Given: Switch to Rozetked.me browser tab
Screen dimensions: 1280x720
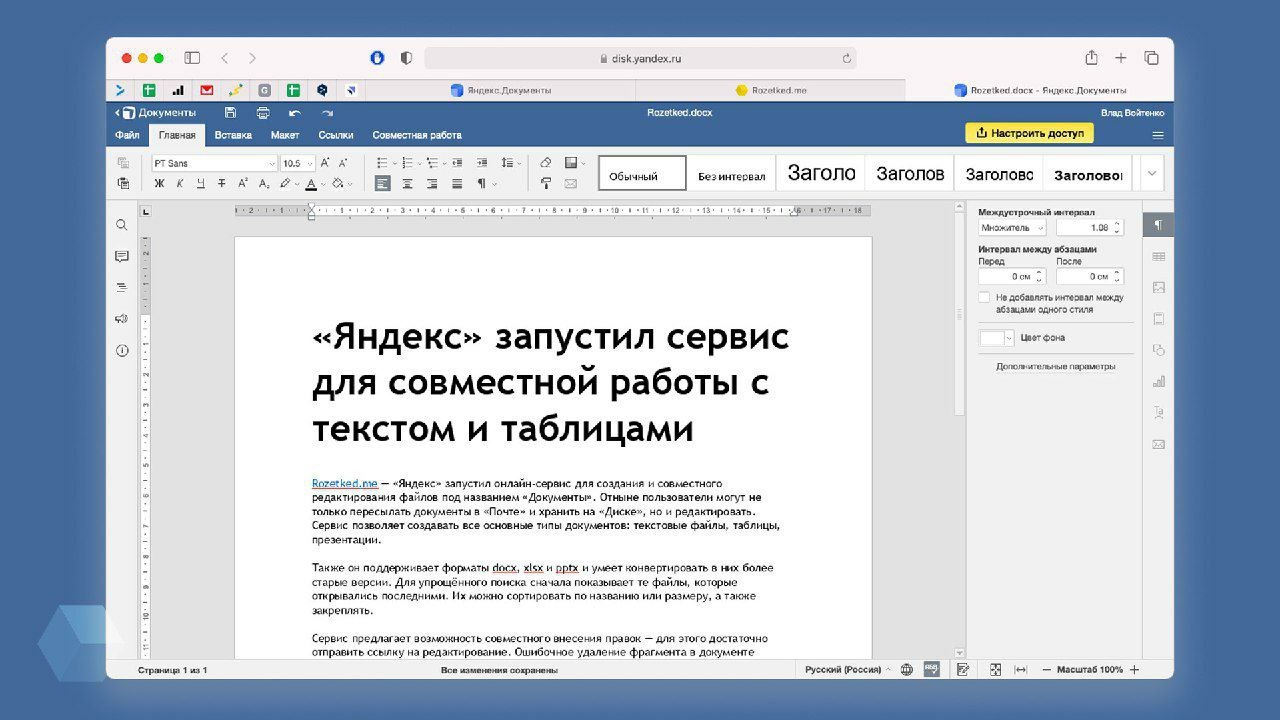Looking at the screenshot, I should point(770,90).
